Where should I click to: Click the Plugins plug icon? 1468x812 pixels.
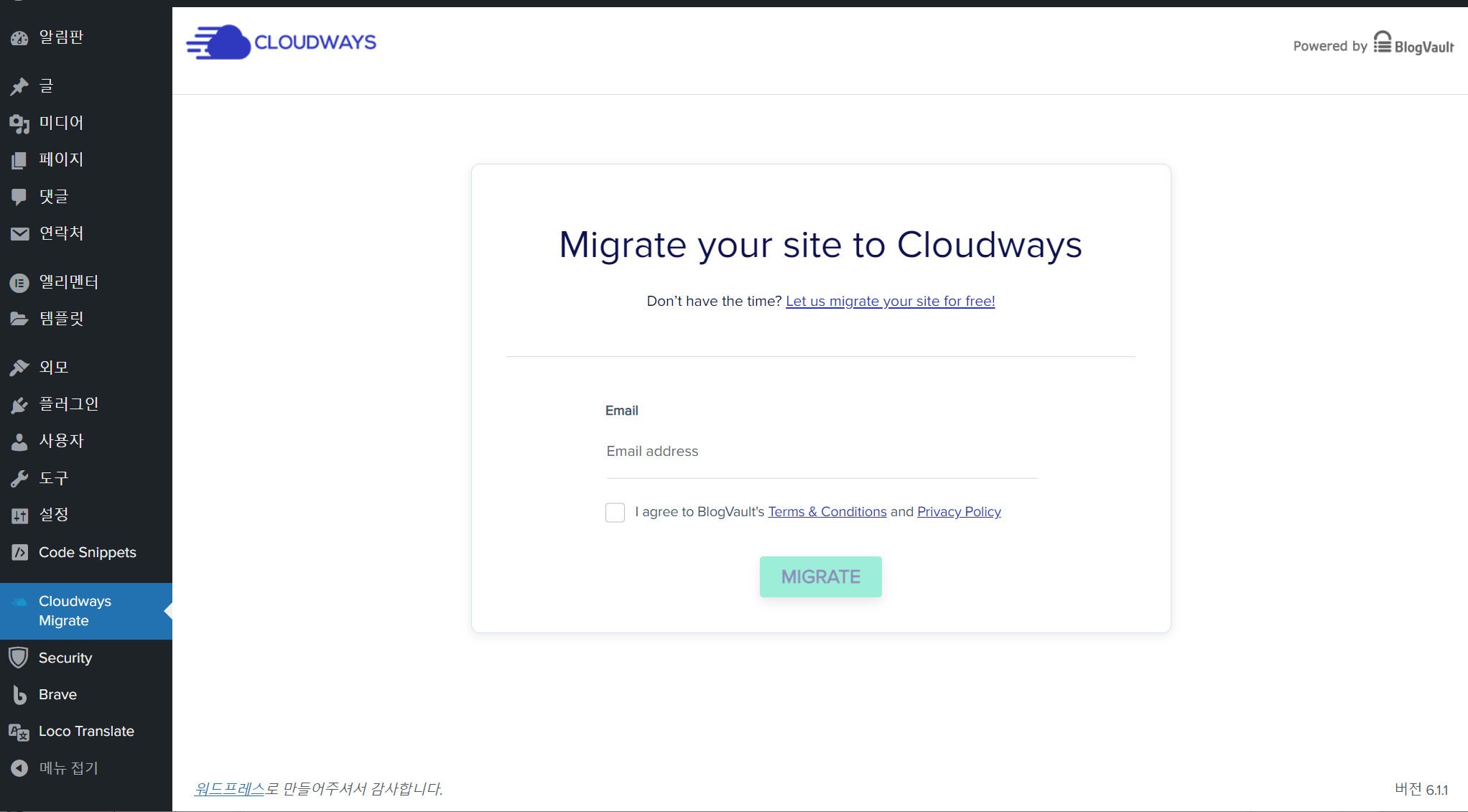click(19, 405)
